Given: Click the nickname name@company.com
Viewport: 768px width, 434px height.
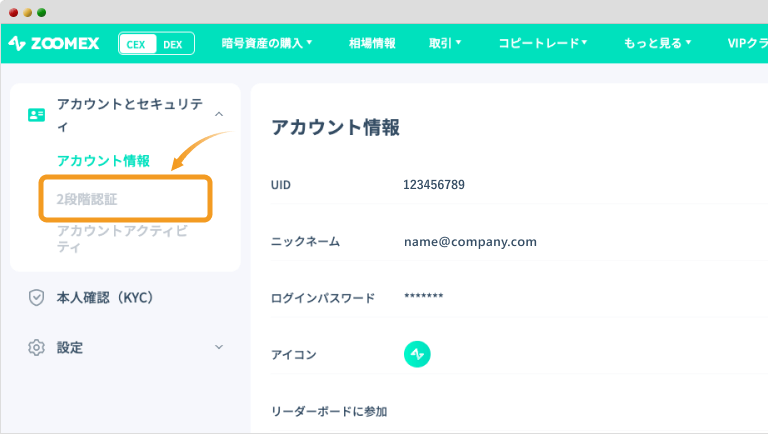Looking at the screenshot, I should coord(470,242).
